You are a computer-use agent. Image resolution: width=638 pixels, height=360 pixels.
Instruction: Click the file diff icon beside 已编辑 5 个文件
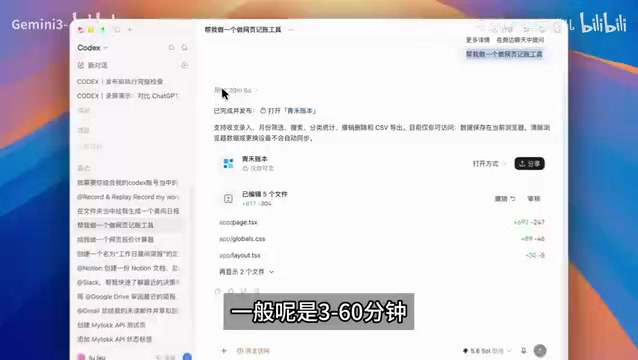pos(228,199)
